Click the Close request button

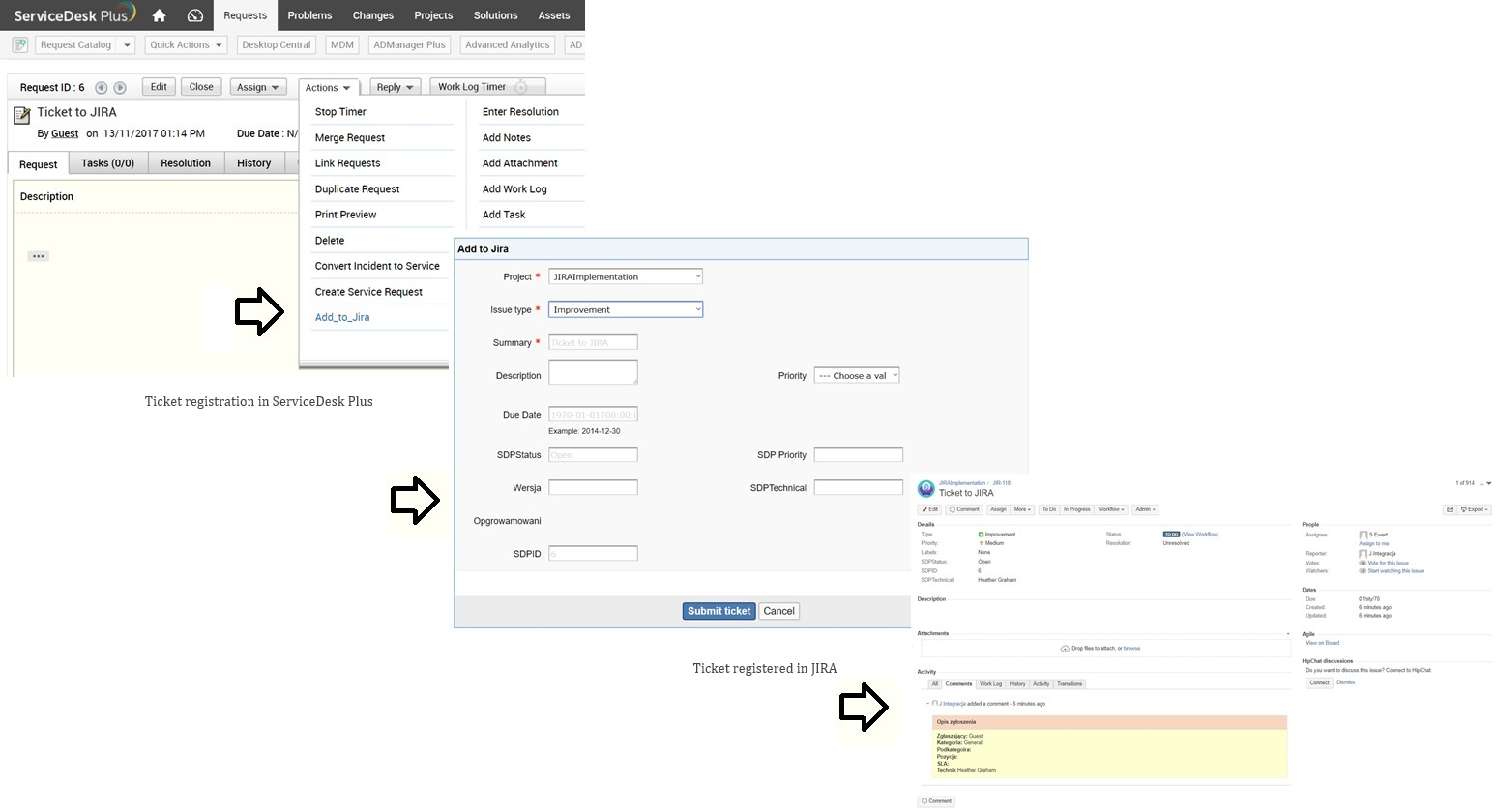(x=201, y=87)
